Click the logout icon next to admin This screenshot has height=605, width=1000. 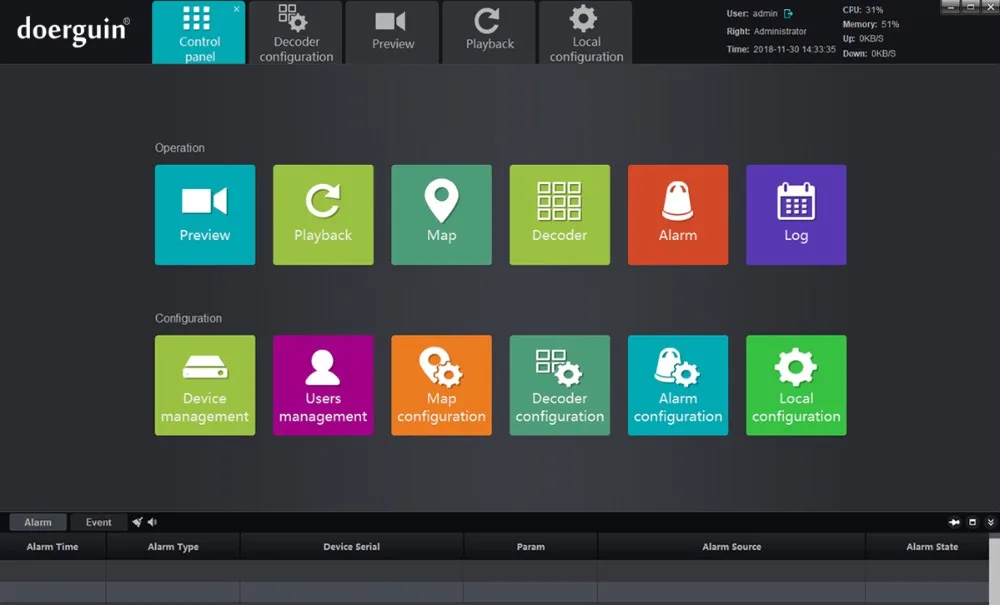(x=788, y=13)
